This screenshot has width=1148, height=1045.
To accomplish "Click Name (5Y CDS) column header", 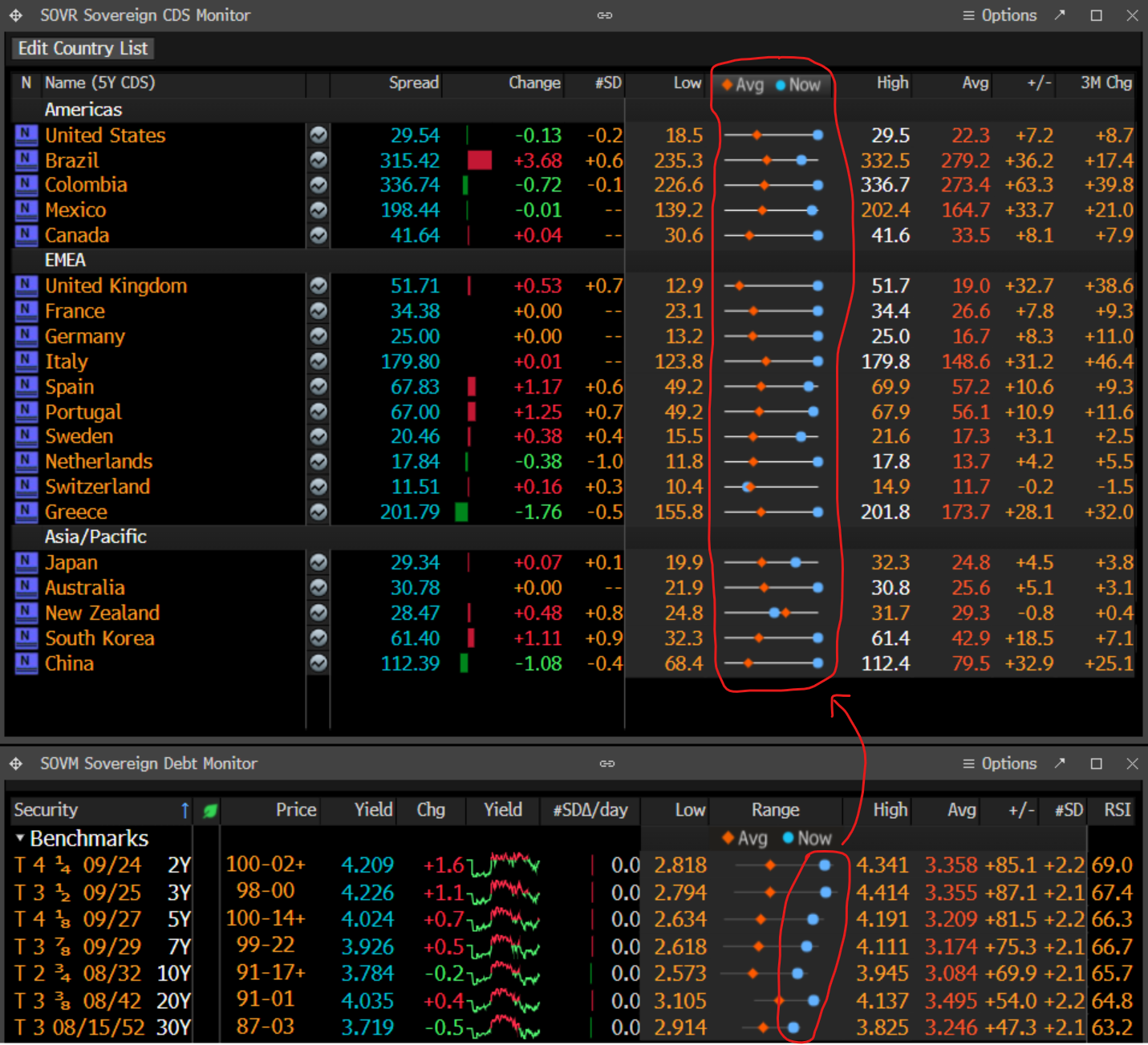I will (100, 83).
